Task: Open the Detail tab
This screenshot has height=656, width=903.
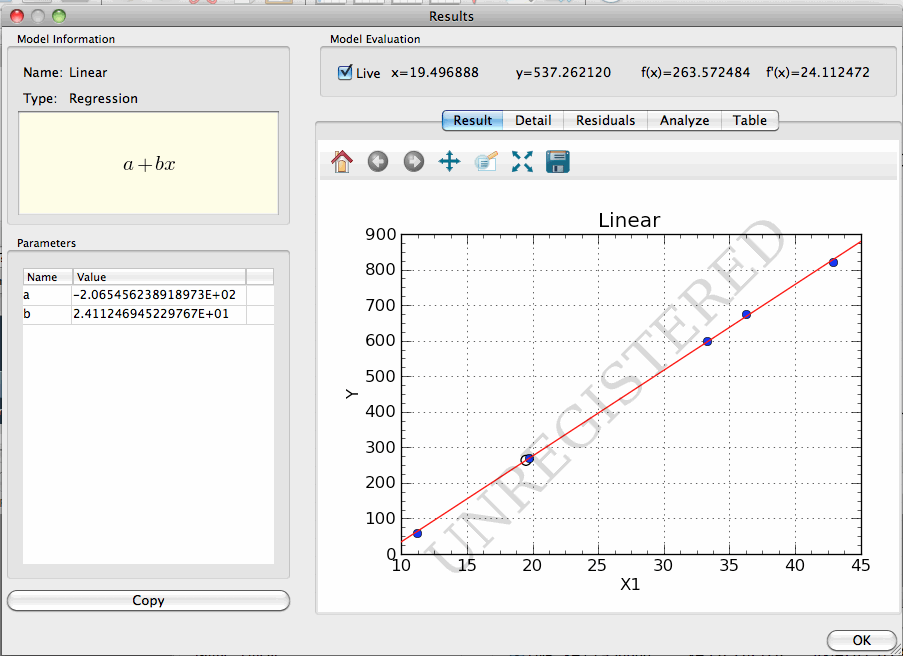Action: 533,120
